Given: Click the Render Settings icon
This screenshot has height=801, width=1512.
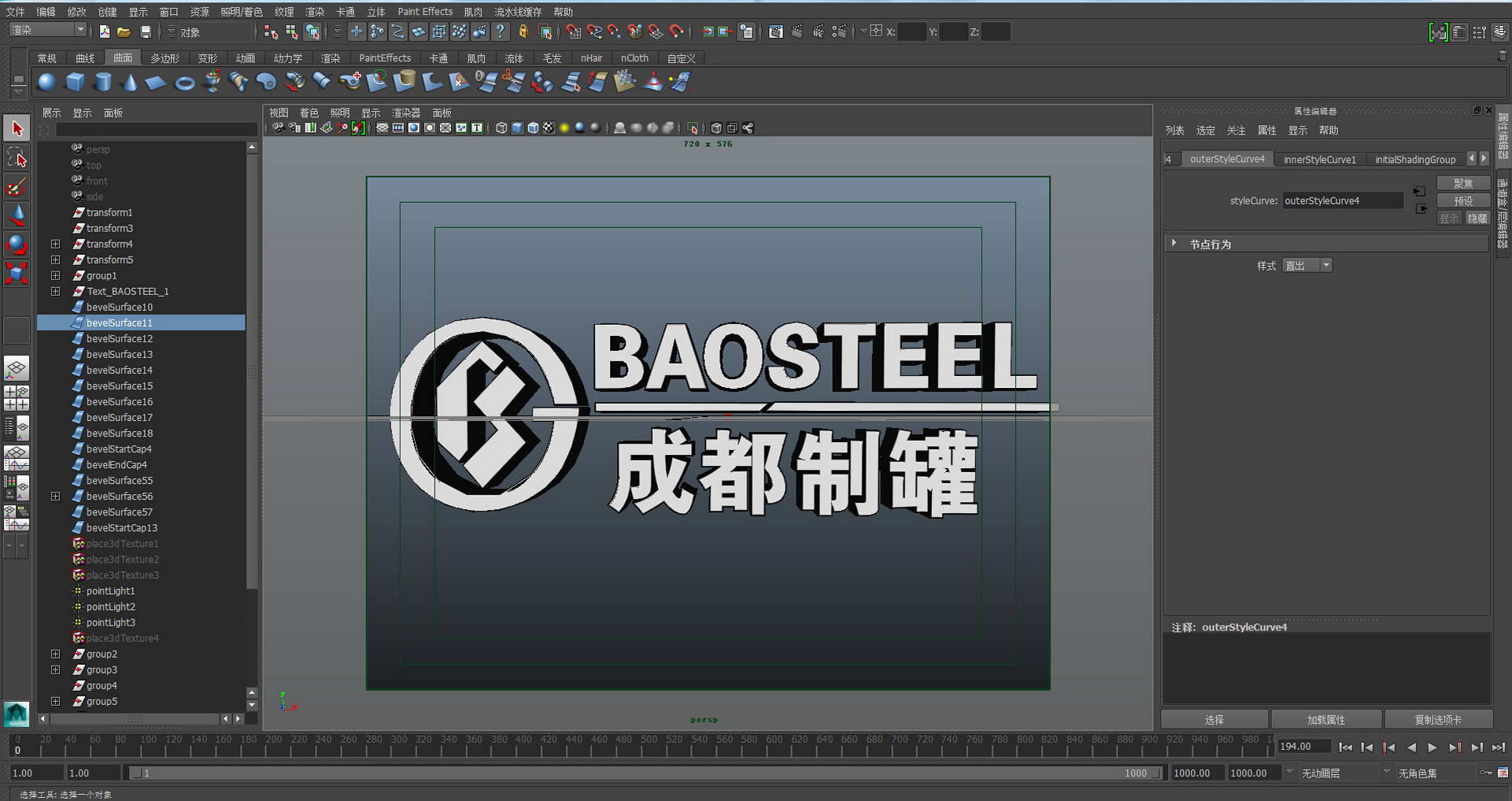Looking at the screenshot, I should click(x=840, y=31).
